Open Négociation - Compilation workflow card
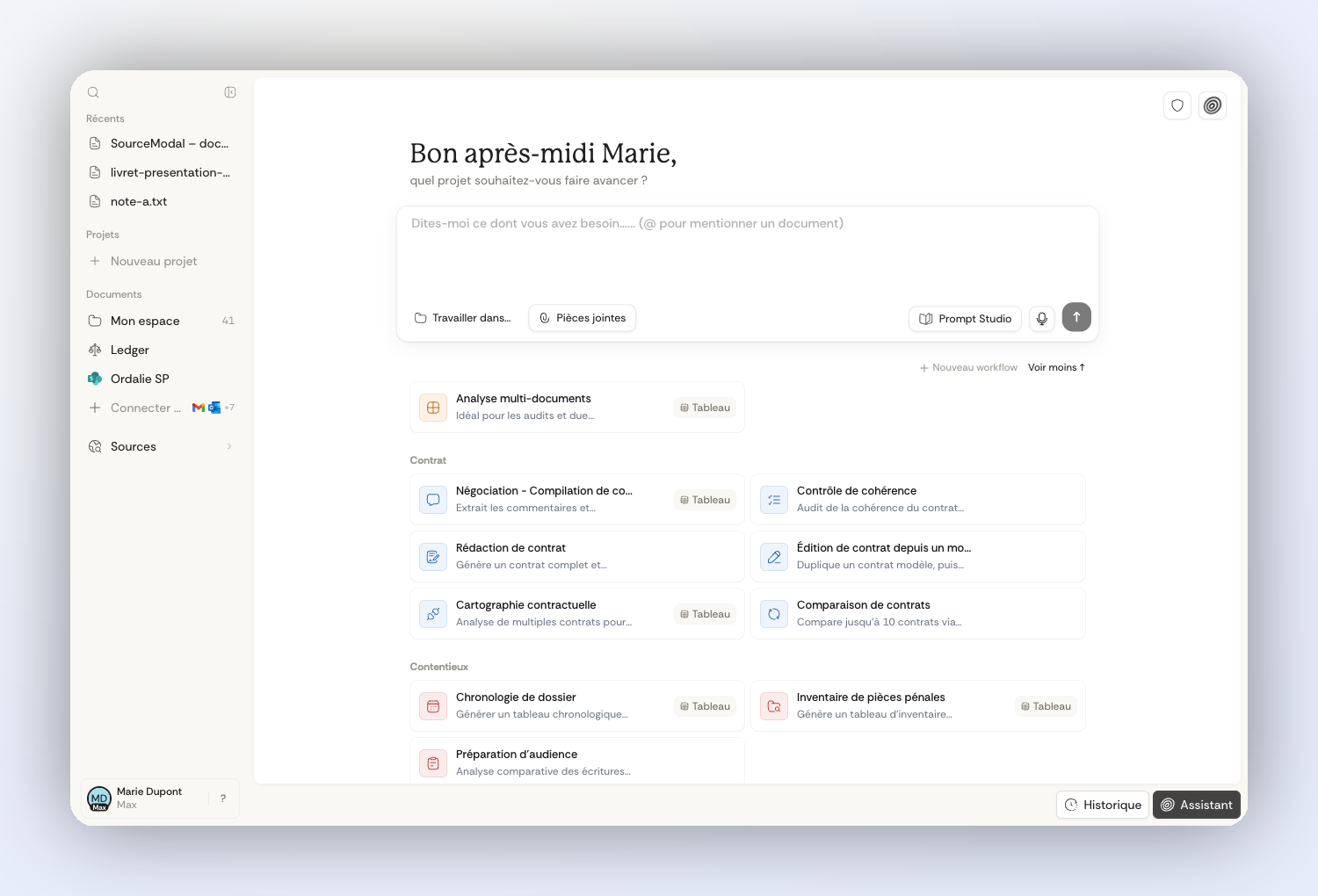The width and height of the screenshot is (1318, 896). (577, 500)
